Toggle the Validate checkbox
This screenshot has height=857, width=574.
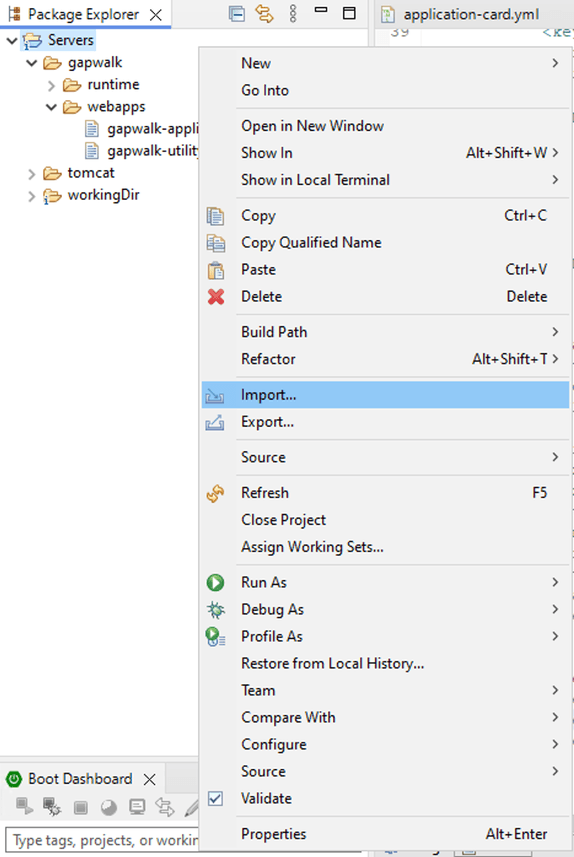[215, 799]
